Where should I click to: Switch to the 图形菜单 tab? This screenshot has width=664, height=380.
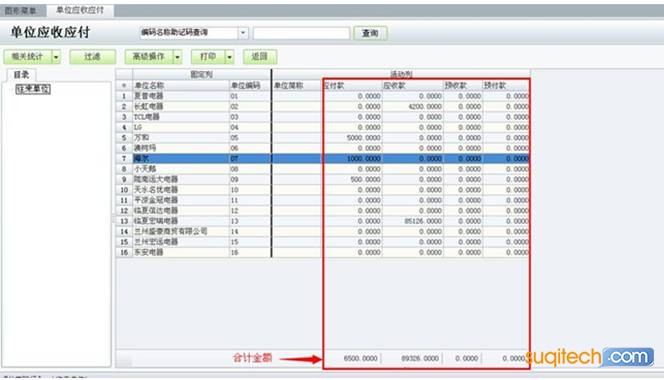click(21, 11)
